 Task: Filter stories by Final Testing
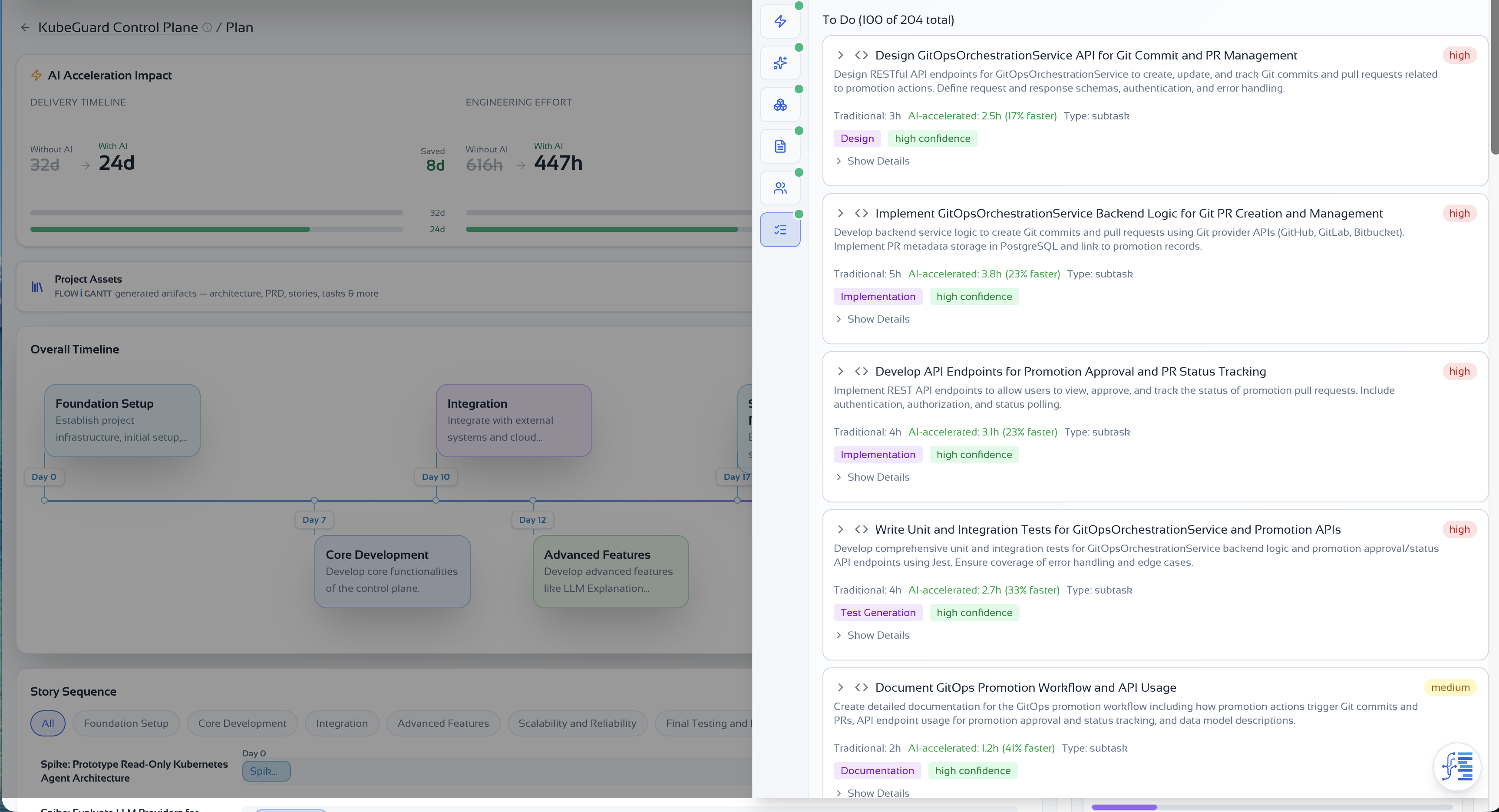point(704,723)
